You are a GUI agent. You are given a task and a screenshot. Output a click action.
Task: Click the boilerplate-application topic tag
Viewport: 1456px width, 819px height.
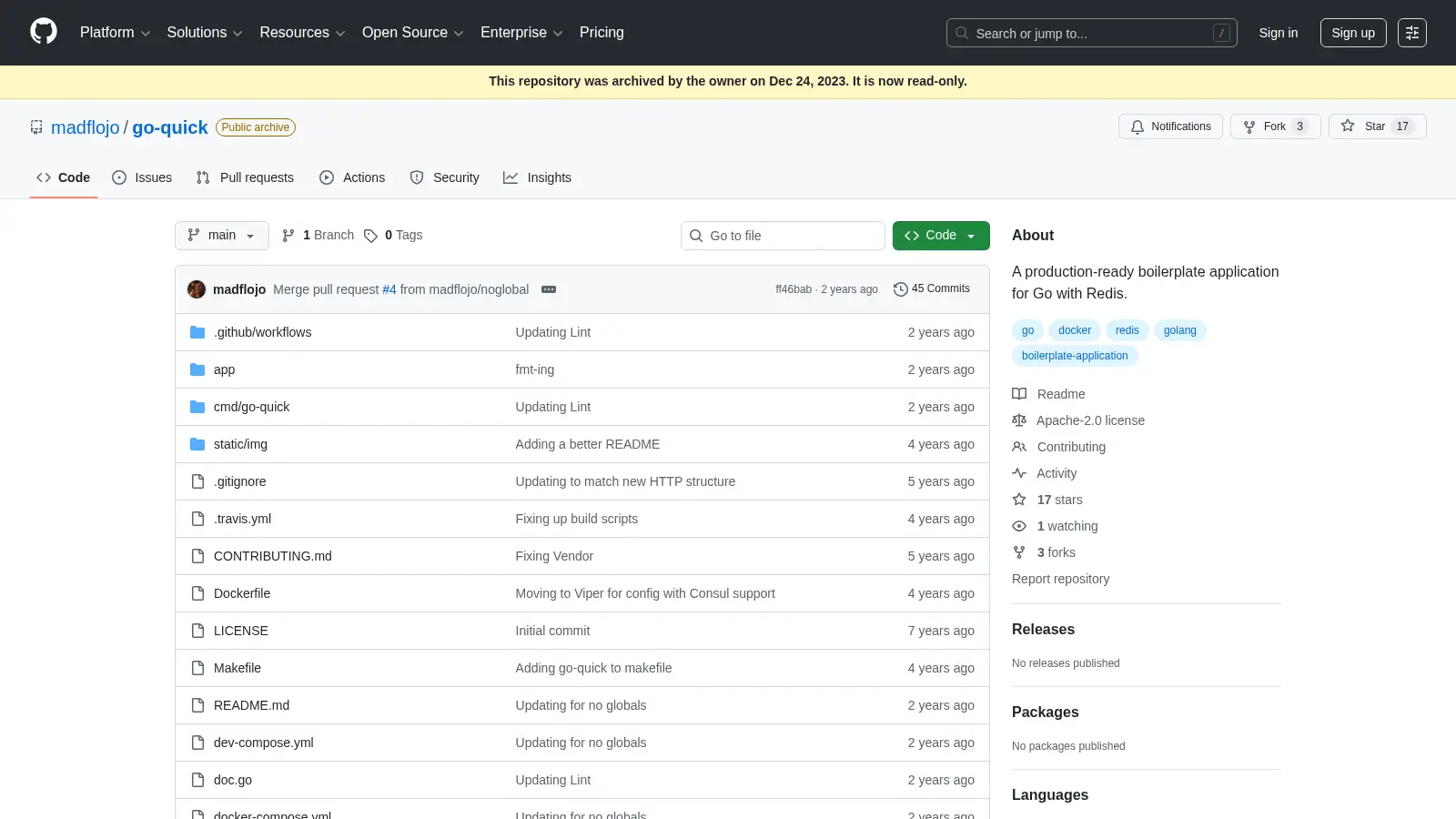(x=1075, y=356)
